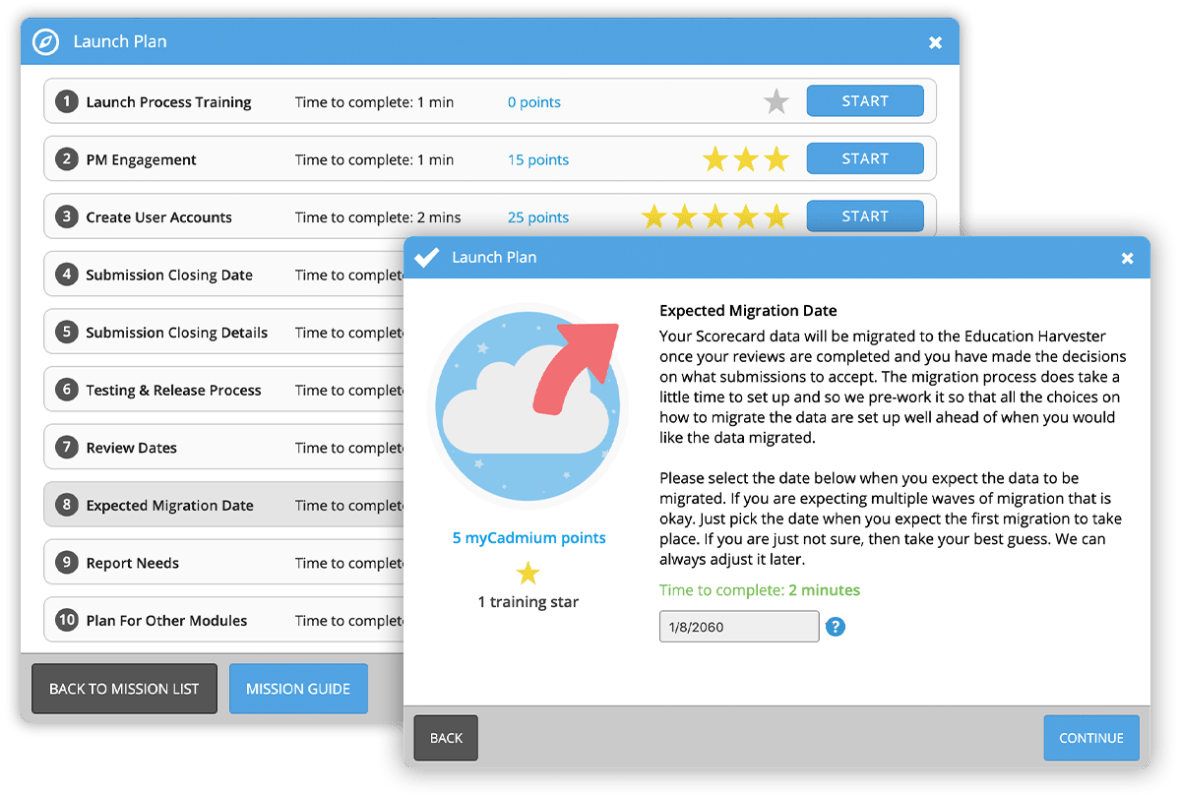Click step number 8 icon for Expected Migration Date
The width and height of the screenshot is (1180, 795).
pyautogui.click(x=67, y=504)
